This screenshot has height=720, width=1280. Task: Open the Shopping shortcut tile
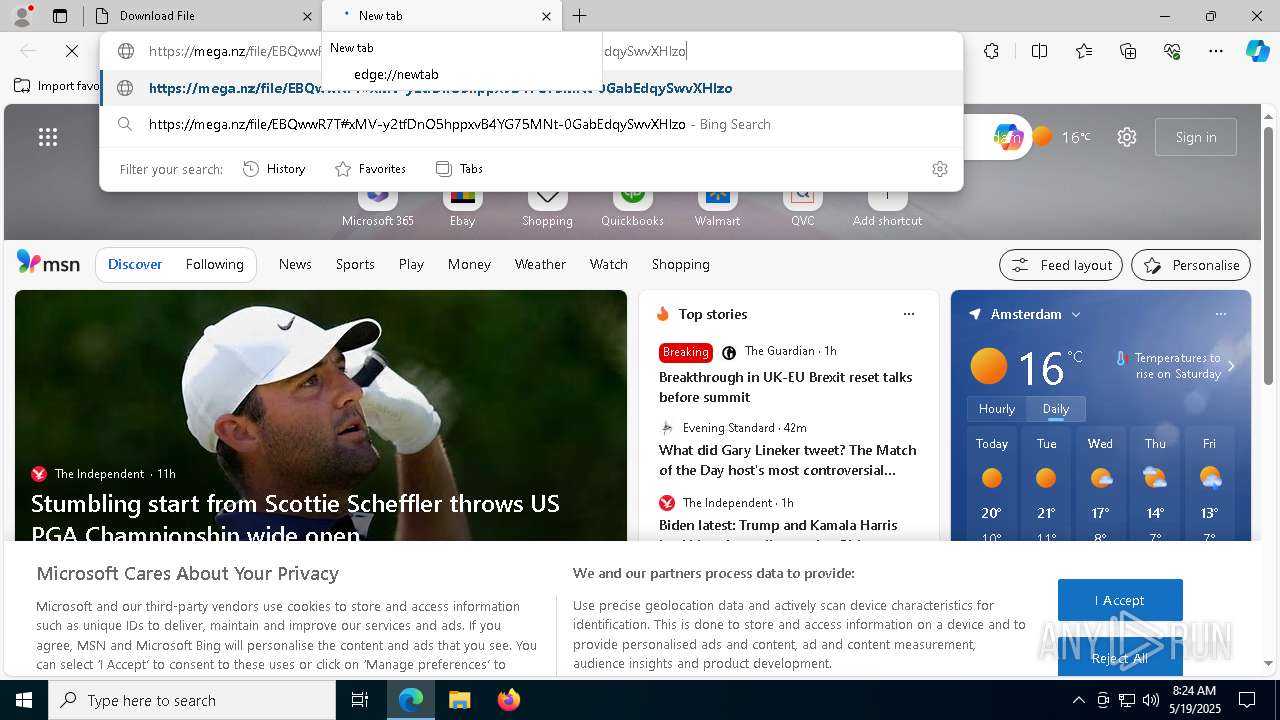tap(547, 207)
